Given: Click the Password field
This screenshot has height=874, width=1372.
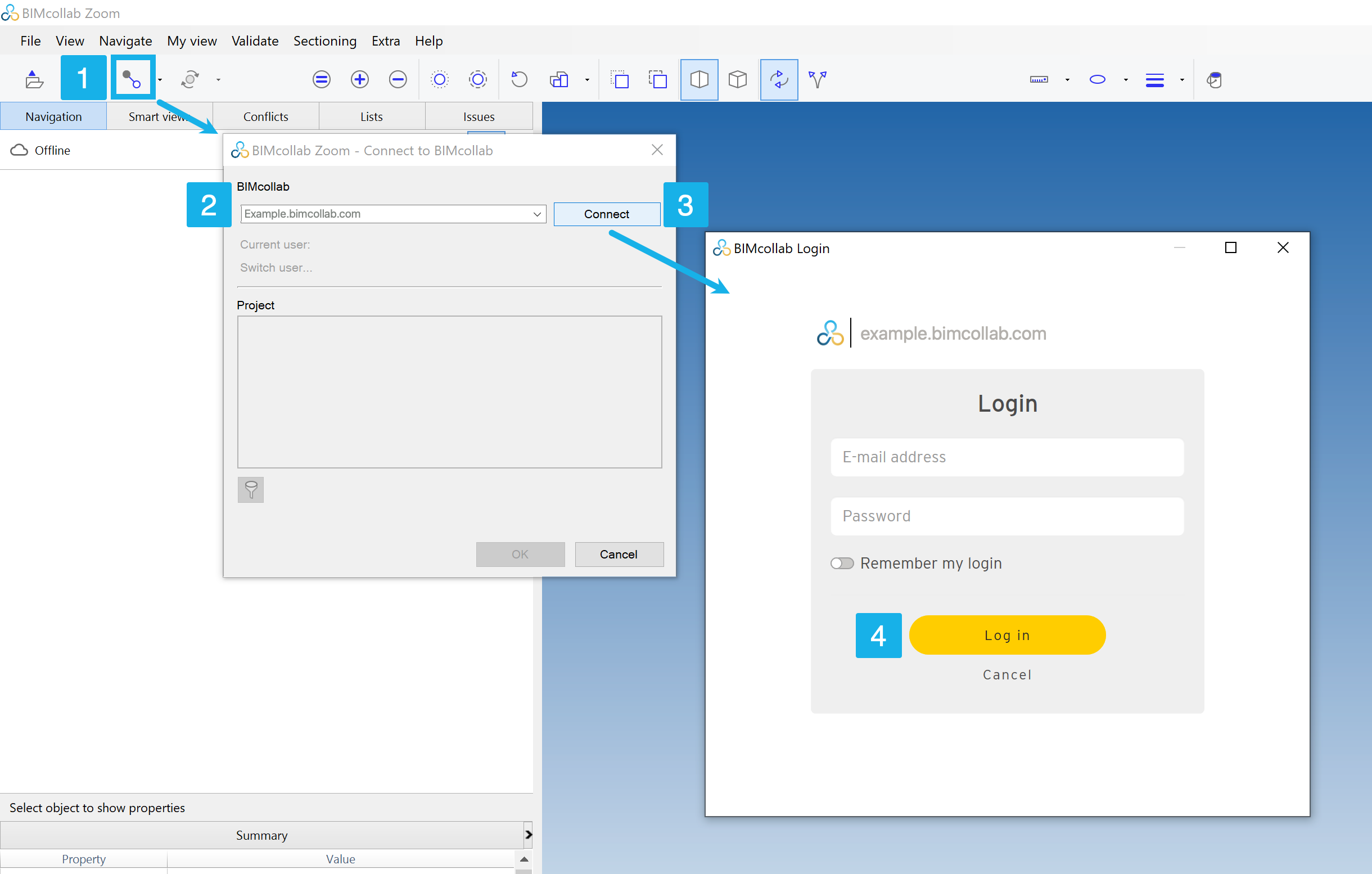Looking at the screenshot, I should 1007,516.
